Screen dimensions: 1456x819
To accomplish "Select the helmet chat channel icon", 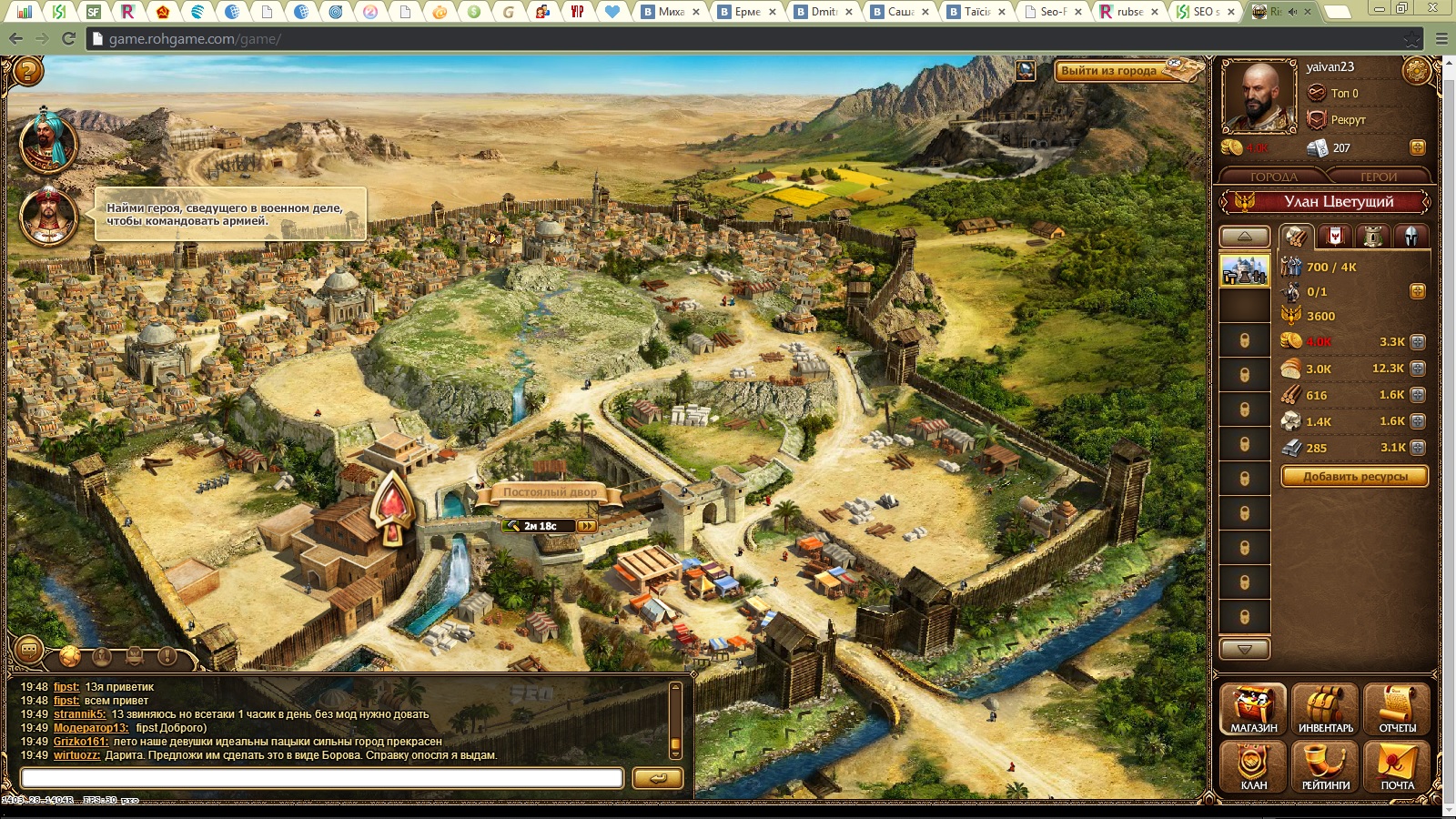I will pyautogui.click(x=102, y=655).
